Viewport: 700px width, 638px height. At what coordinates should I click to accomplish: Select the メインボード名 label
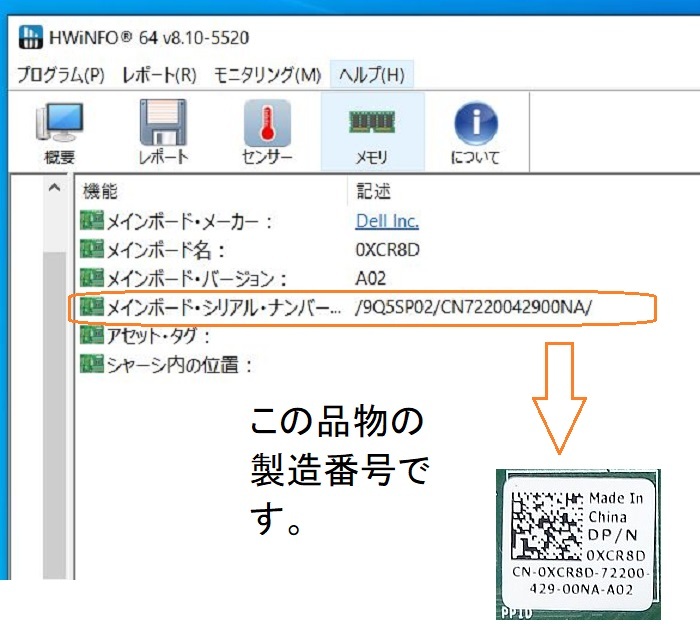click(165, 250)
